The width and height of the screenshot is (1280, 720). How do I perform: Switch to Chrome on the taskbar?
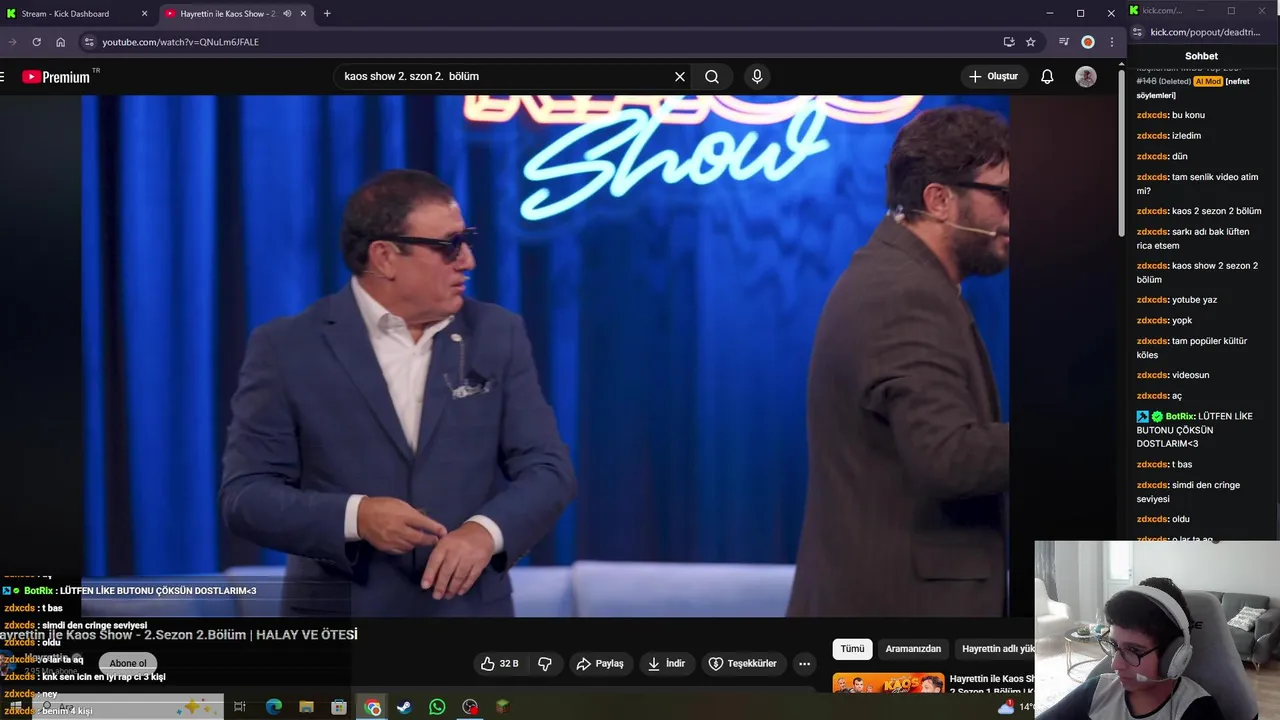point(373,707)
